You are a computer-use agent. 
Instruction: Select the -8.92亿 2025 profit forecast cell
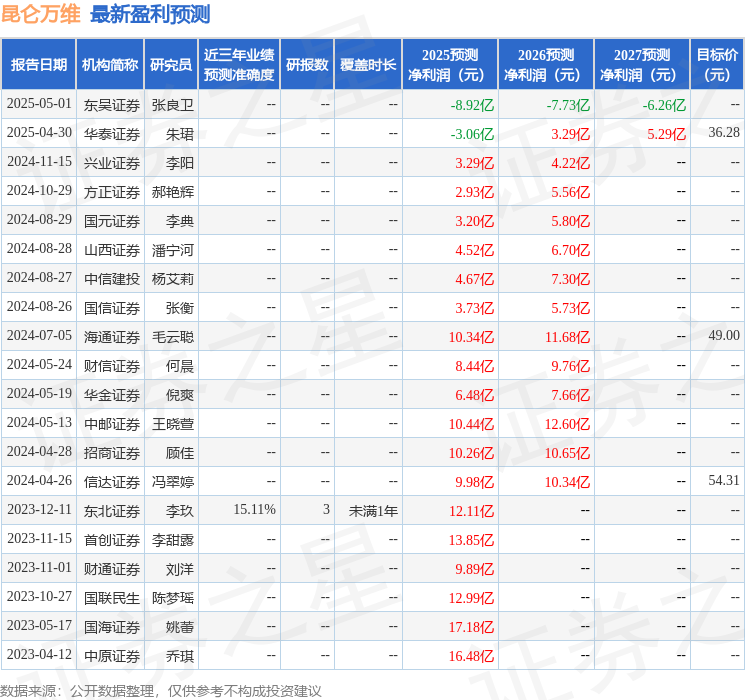472,105
